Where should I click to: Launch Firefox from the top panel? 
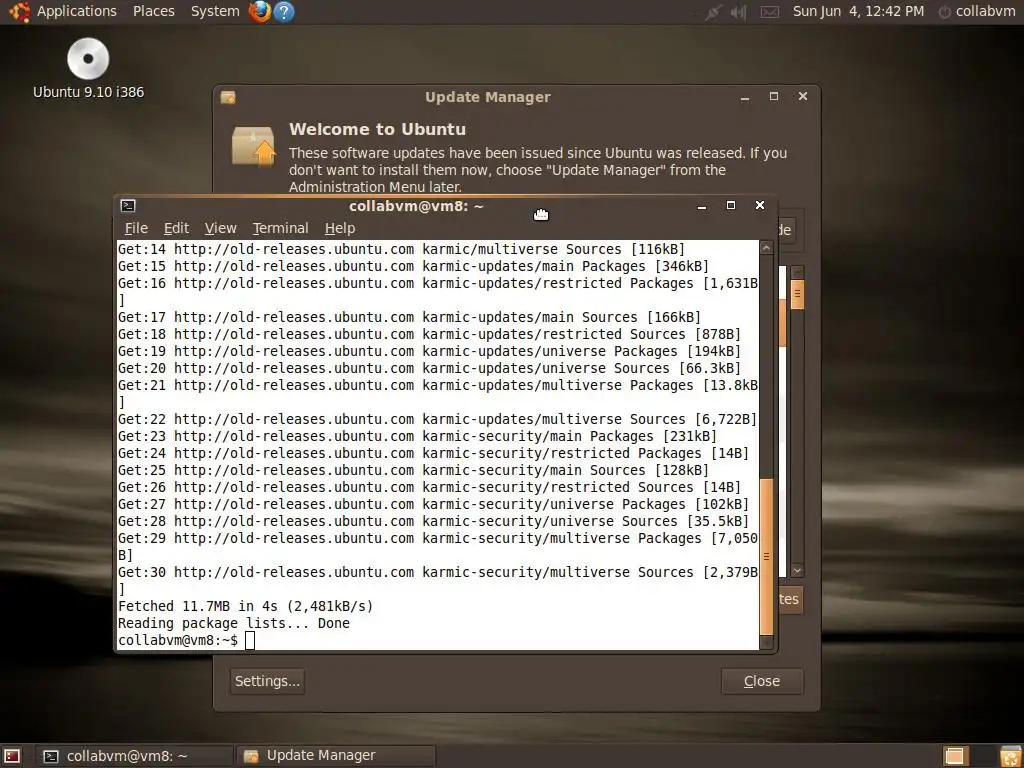click(259, 11)
